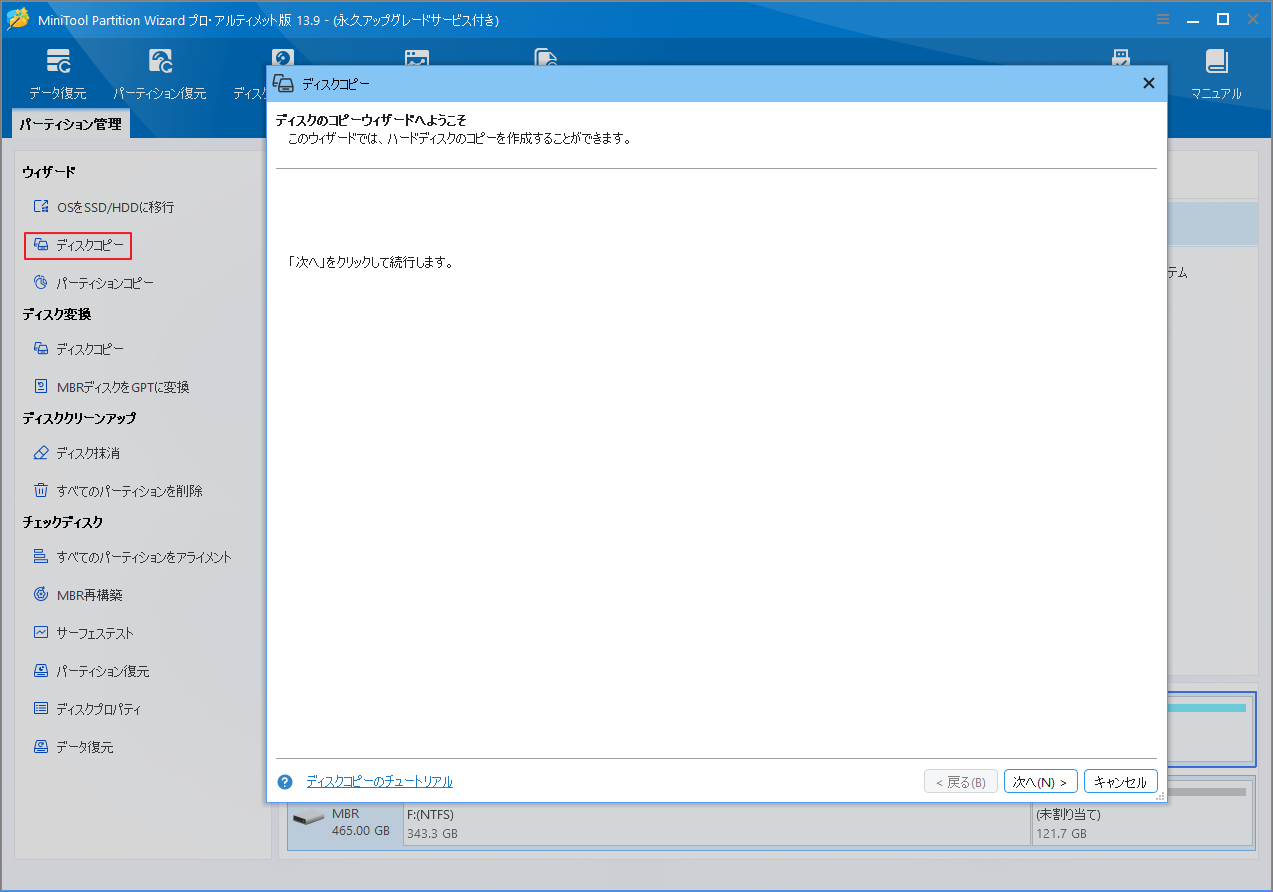Click パーティション復元 in the sidebar
Viewport: 1273px width, 892px height.
tap(91, 671)
